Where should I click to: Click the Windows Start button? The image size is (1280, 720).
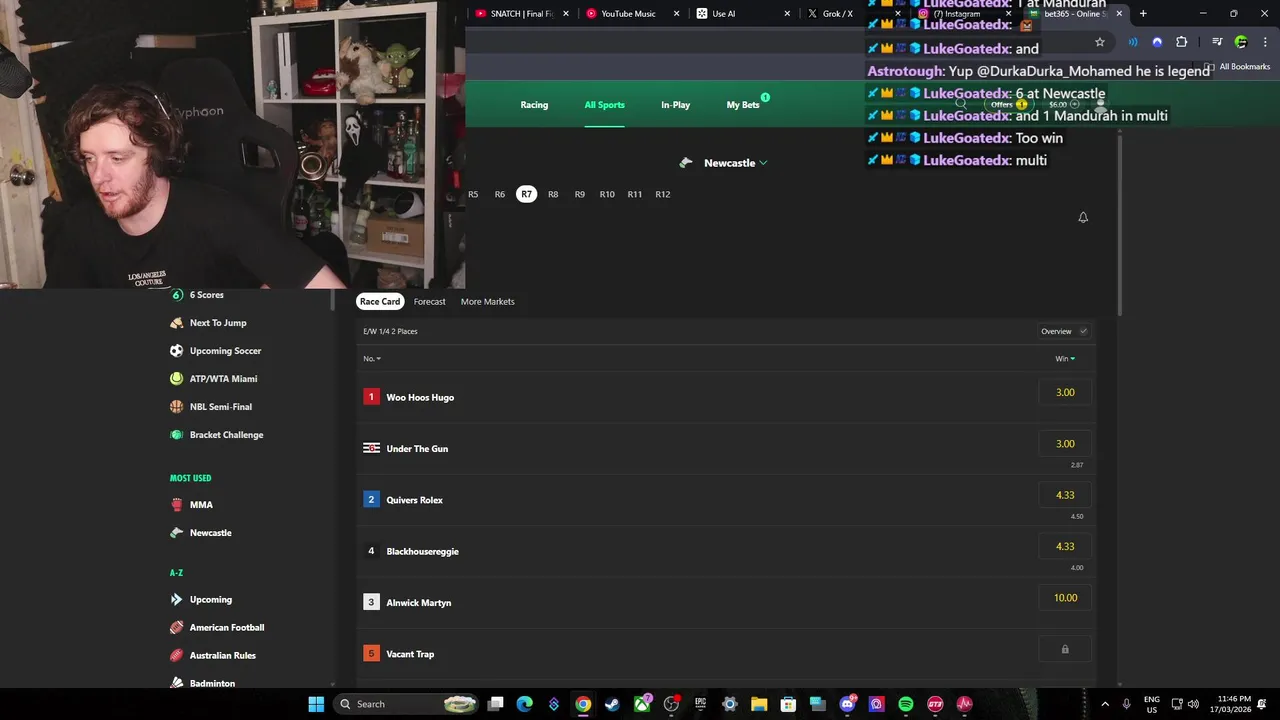point(316,704)
